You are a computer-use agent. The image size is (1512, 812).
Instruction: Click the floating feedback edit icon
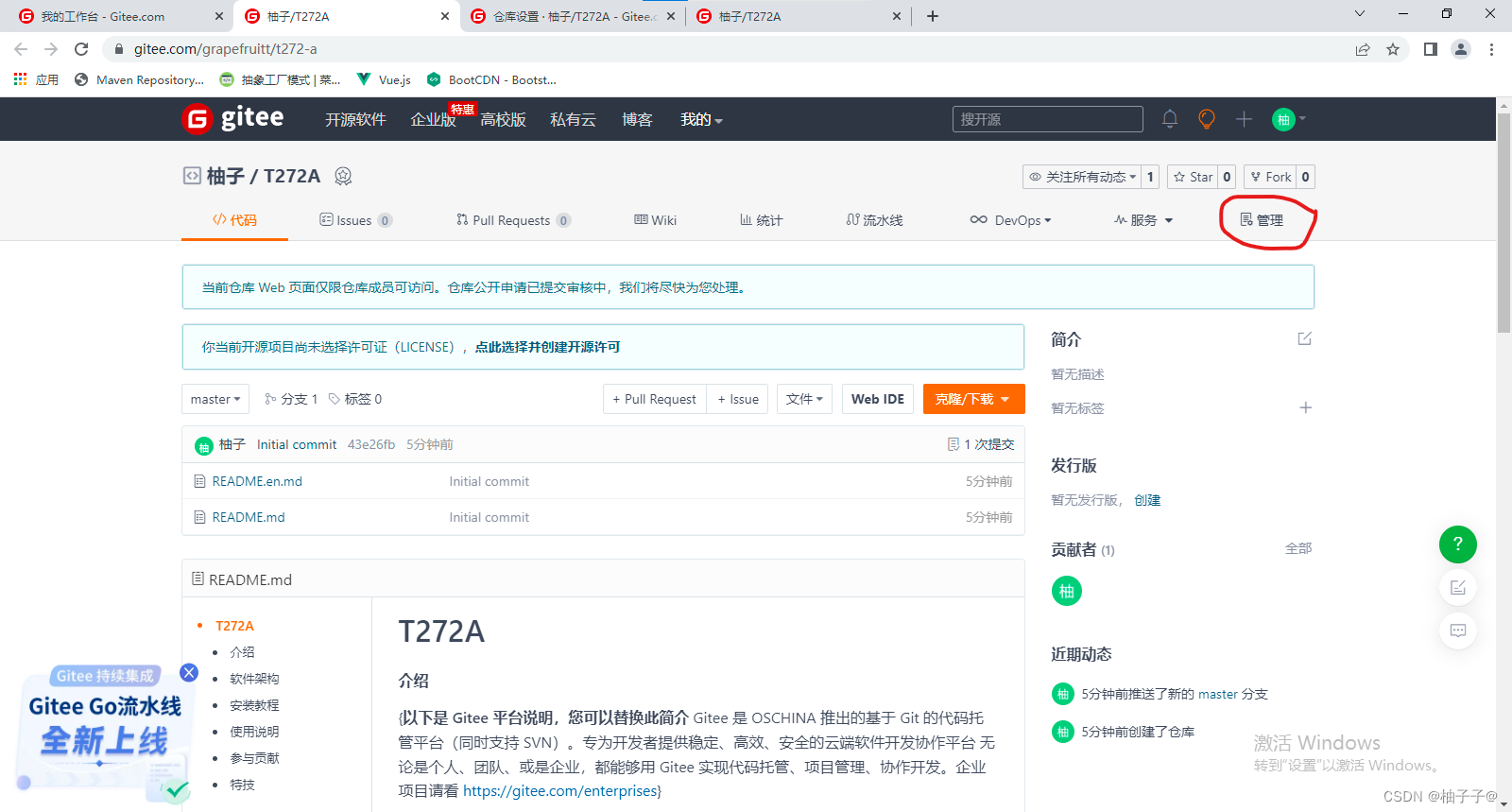click(x=1458, y=587)
